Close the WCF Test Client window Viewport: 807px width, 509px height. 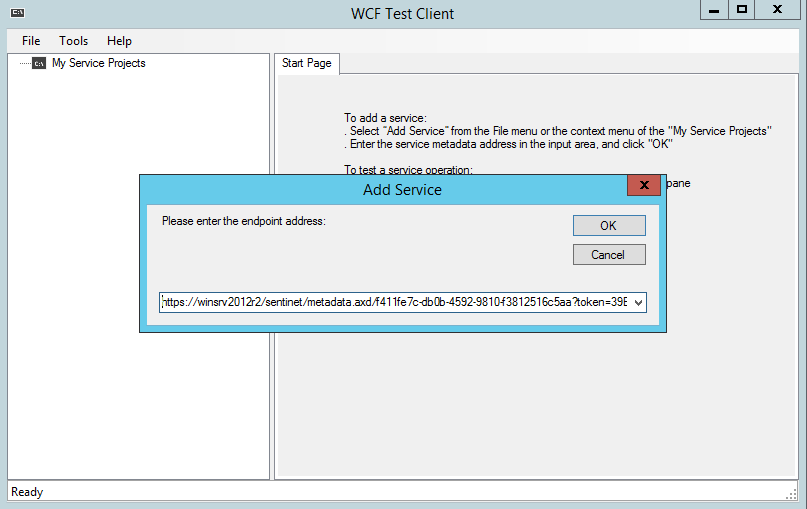pos(777,10)
